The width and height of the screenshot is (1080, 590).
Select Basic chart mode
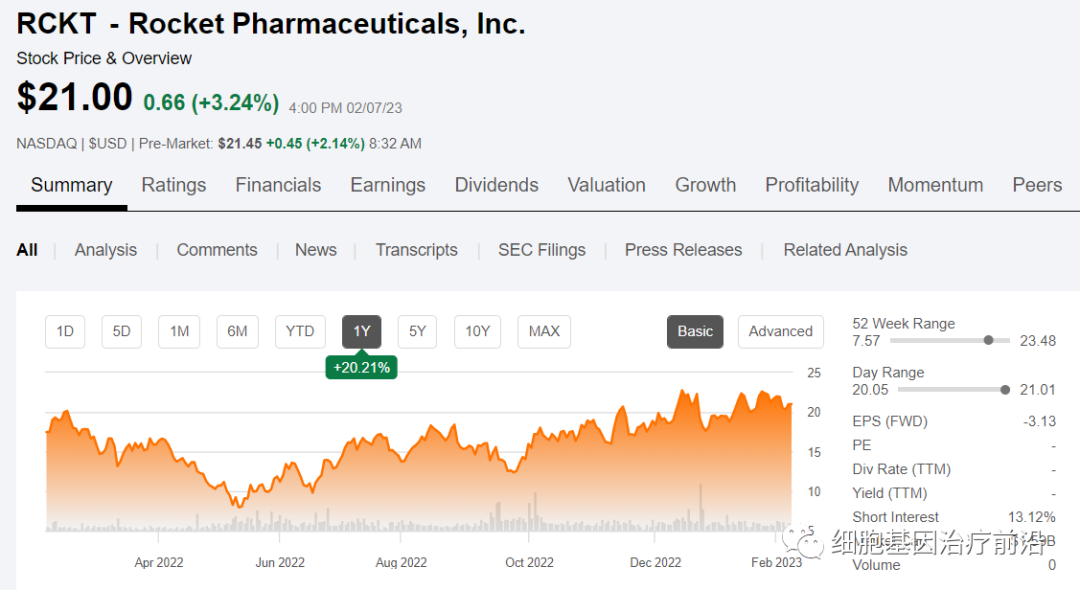(x=695, y=331)
